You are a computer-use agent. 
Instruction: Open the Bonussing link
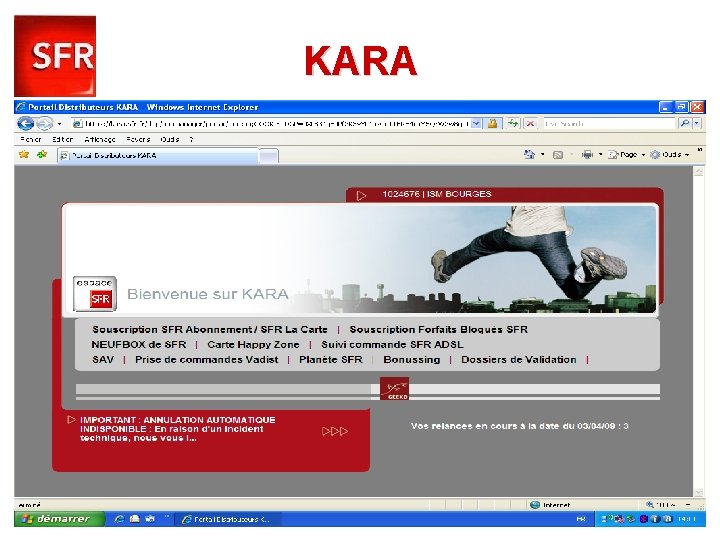(412, 360)
